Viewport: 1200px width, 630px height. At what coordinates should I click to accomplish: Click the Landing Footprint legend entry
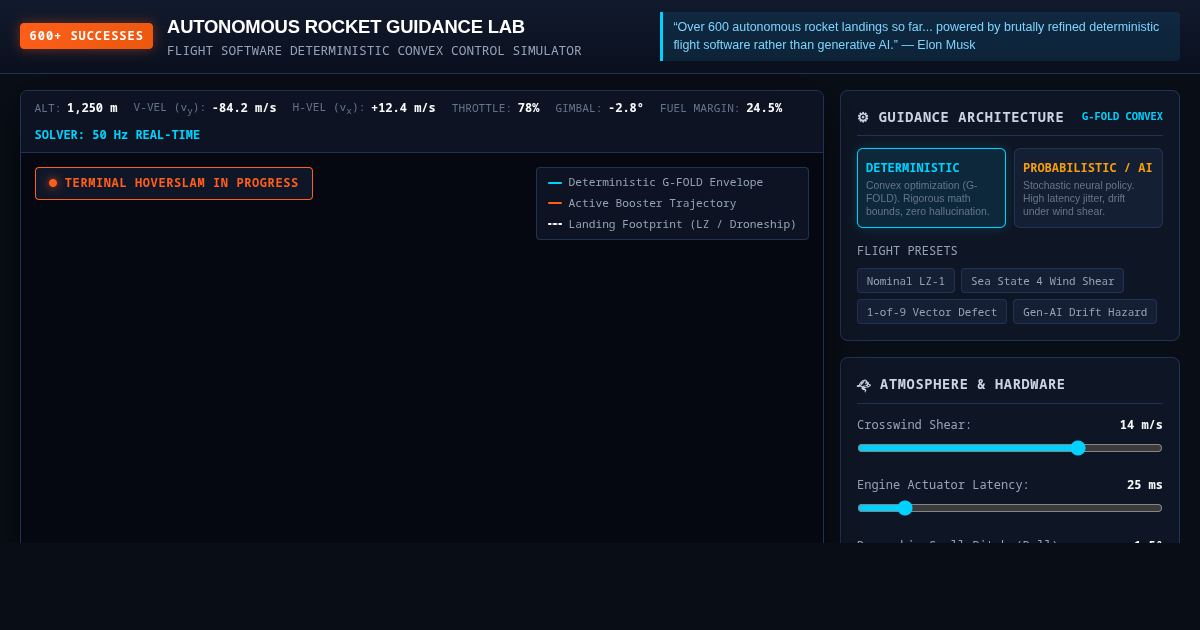click(x=672, y=224)
